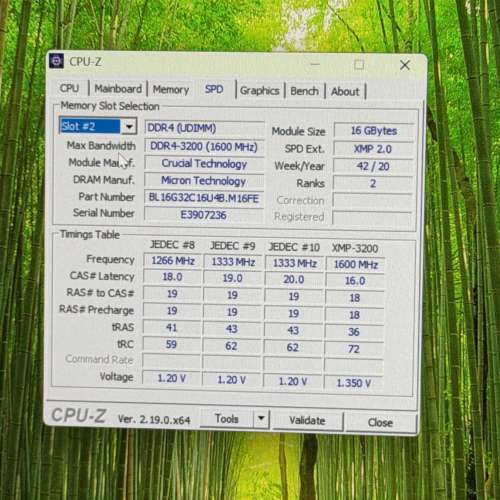500x500 pixels.
Task: Click the 1600 MHz XMP frequency cell
Action: [x=356, y=264]
